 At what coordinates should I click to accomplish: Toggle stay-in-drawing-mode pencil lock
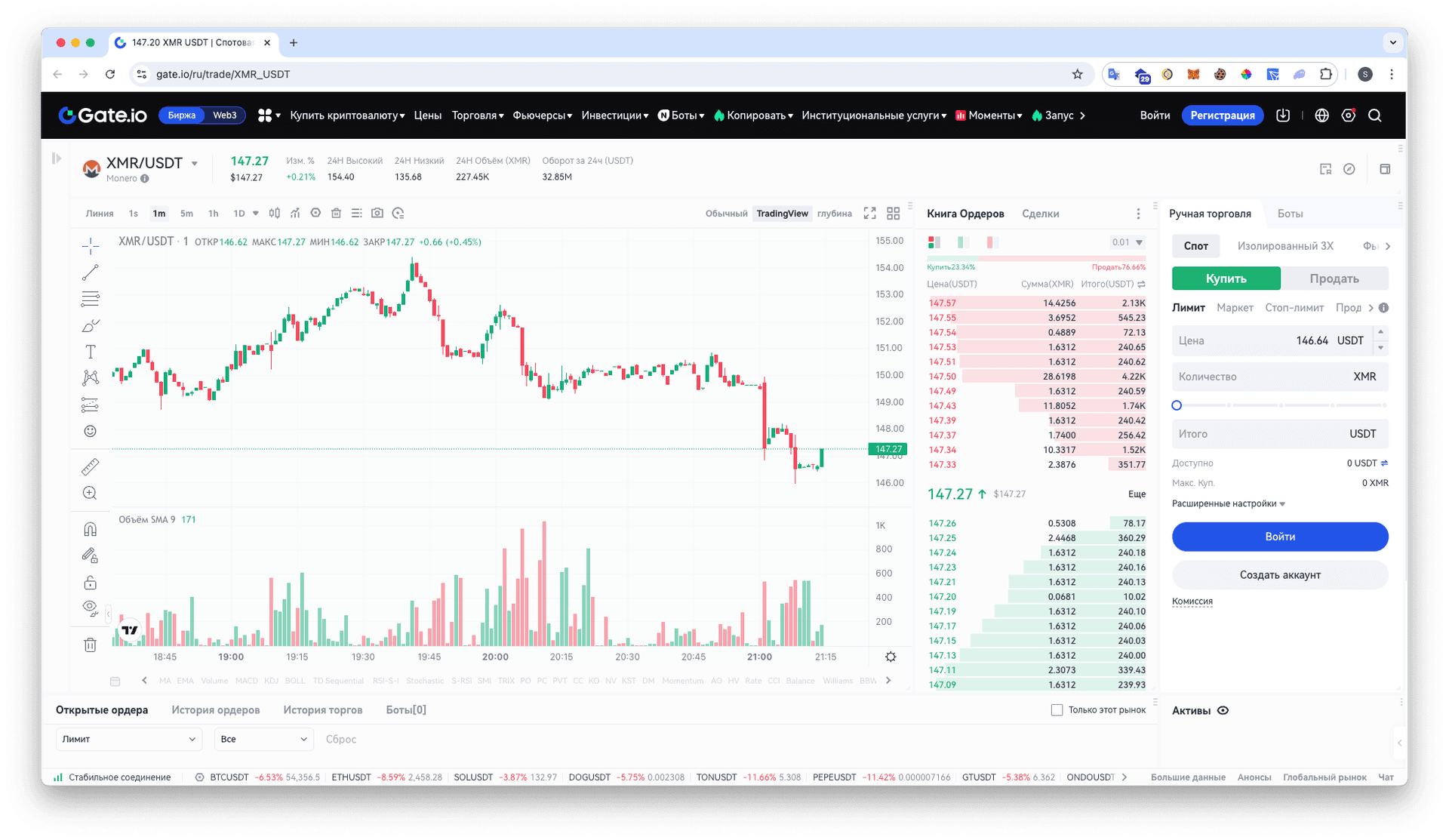pyautogui.click(x=90, y=556)
